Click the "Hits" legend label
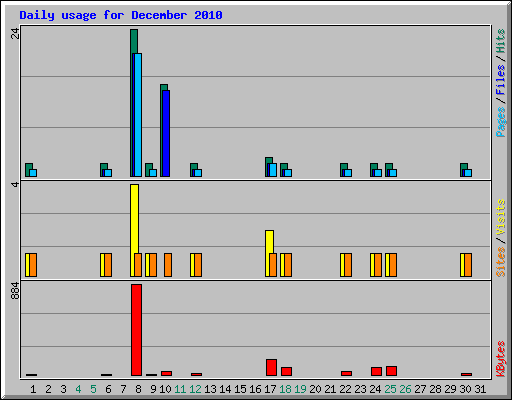The image size is (512, 400). 500,41
